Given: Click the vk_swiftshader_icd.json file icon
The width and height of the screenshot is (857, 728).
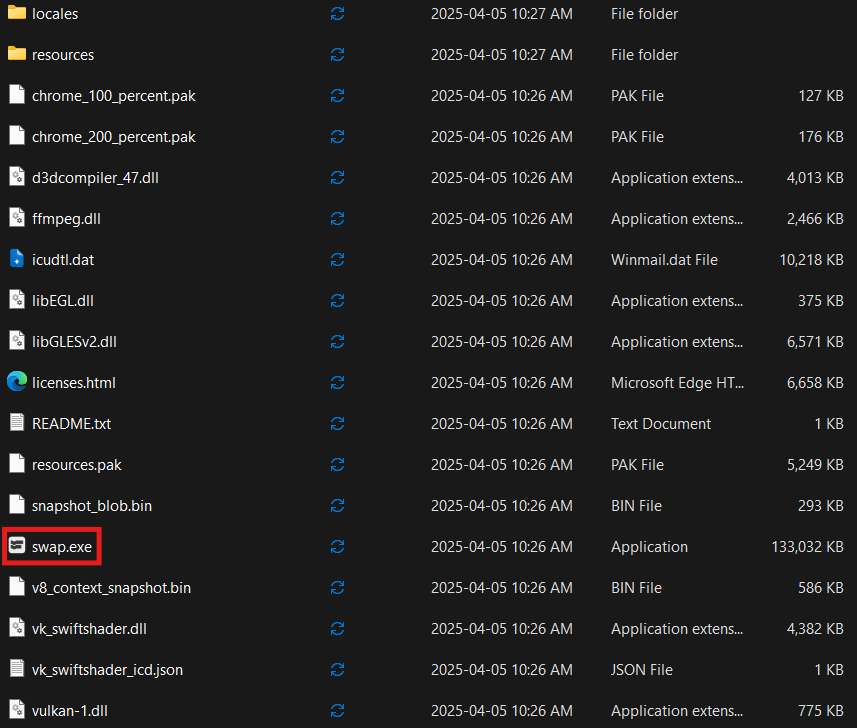Looking at the screenshot, I should pyautogui.click(x=17, y=668).
